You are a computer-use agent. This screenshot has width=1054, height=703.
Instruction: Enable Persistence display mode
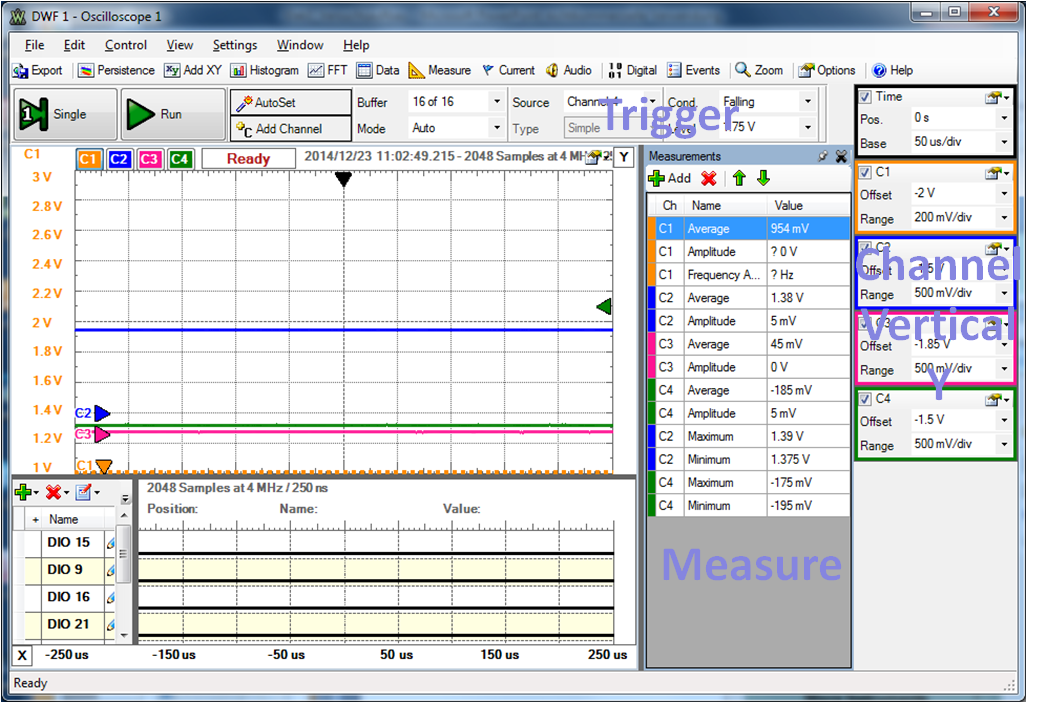click(116, 70)
